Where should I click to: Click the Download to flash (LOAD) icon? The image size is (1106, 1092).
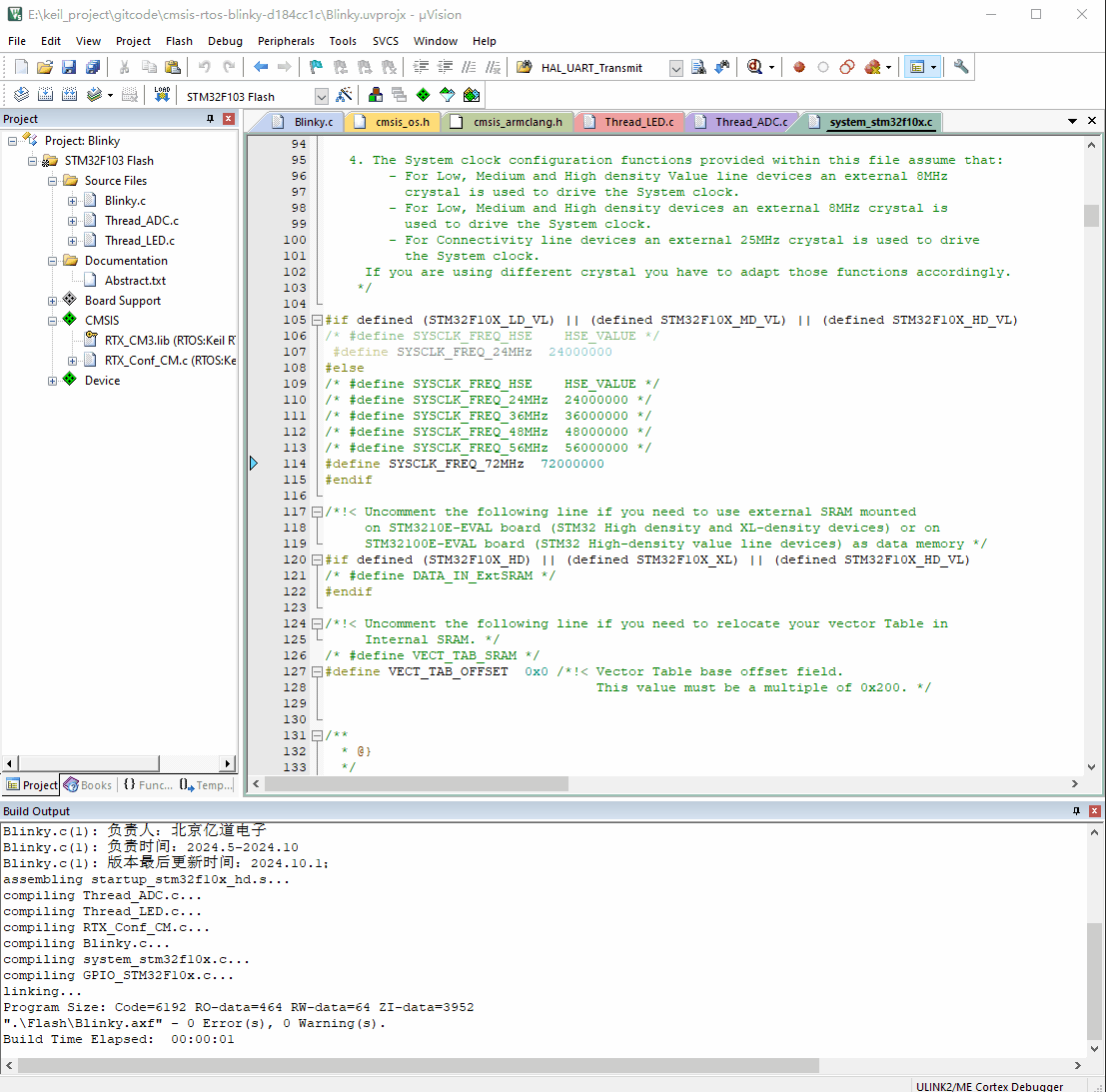click(162, 95)
